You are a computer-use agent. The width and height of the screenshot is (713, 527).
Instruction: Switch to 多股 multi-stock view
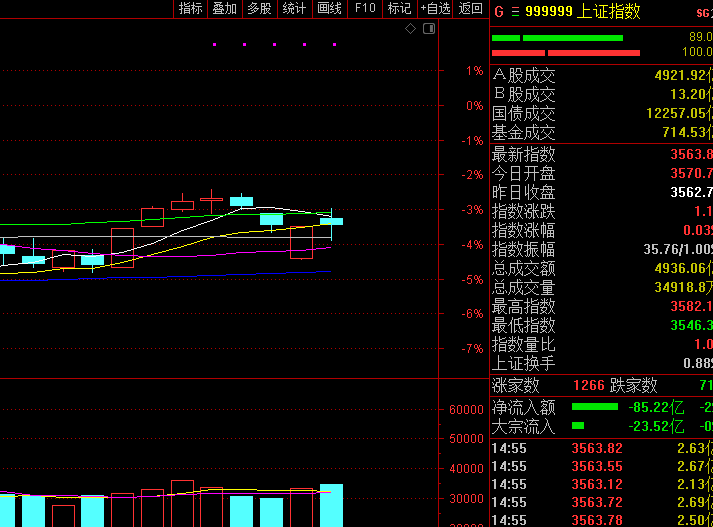click(x=260, y=9)
